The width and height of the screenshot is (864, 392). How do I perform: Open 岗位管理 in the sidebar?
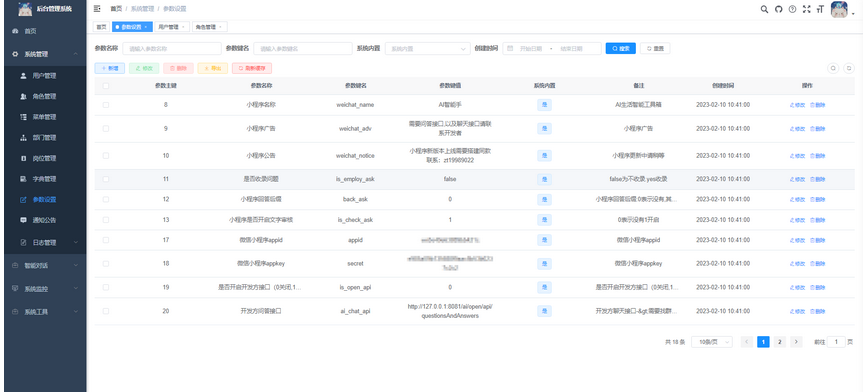(45, 158)
